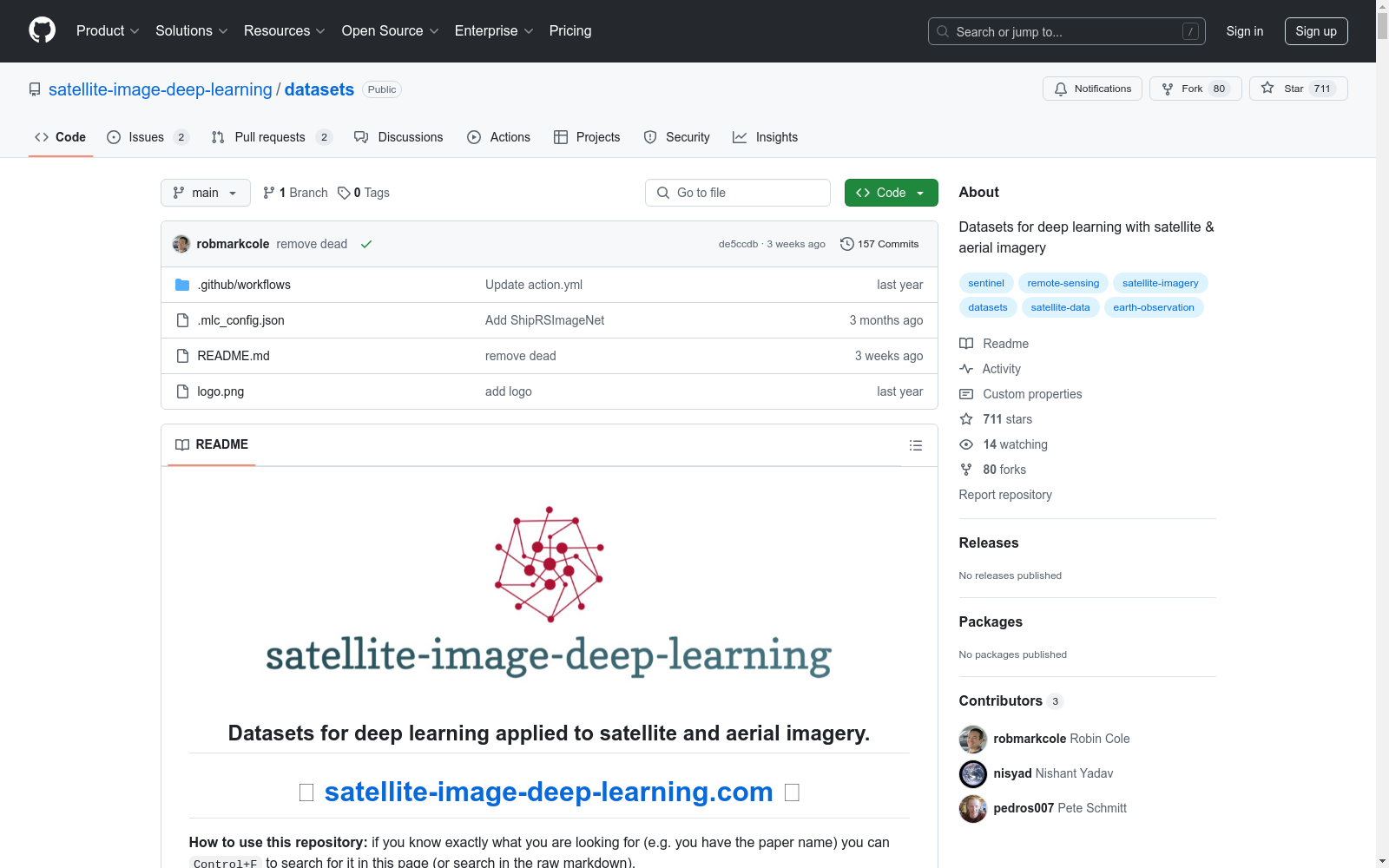Open the Insights tab
1389x868 pixels.
click(765, 137)
